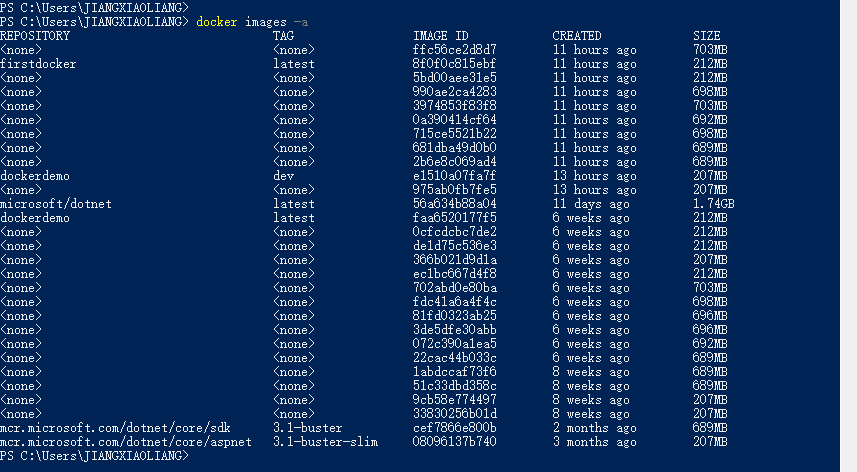Click the microsoft/dotnet repository name
This screenshot has height=472, width=857.
click(x=56, y=203)
